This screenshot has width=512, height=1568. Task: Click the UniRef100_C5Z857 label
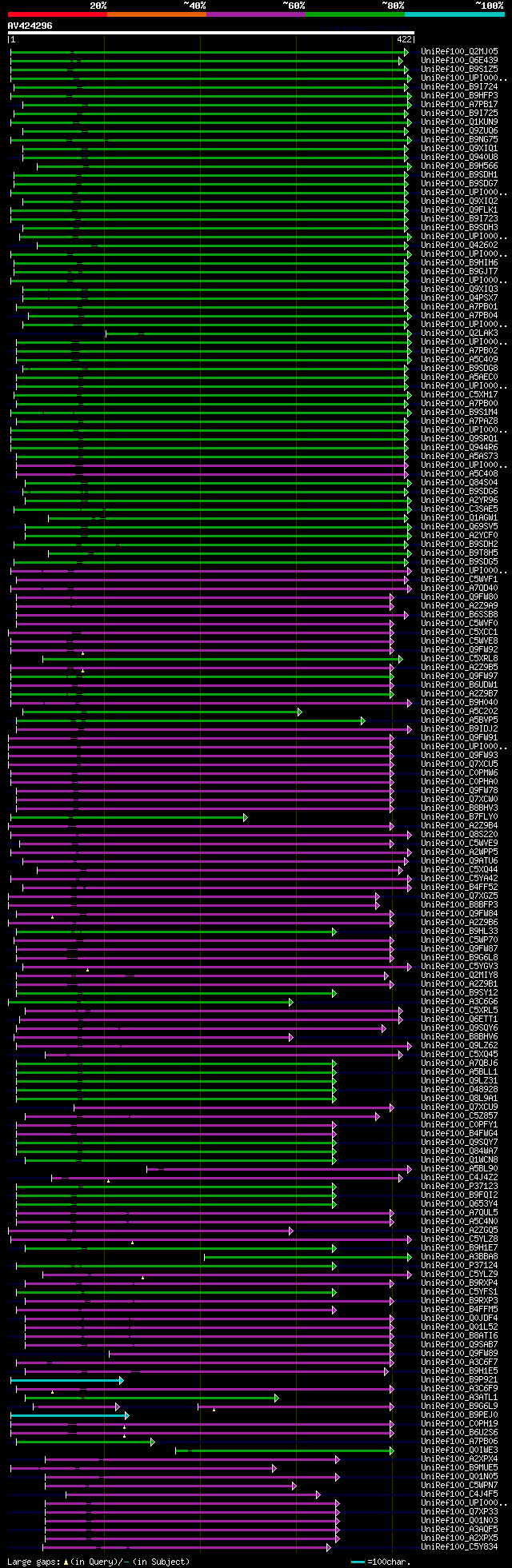pyautogui.click(x=459, y=1115)
